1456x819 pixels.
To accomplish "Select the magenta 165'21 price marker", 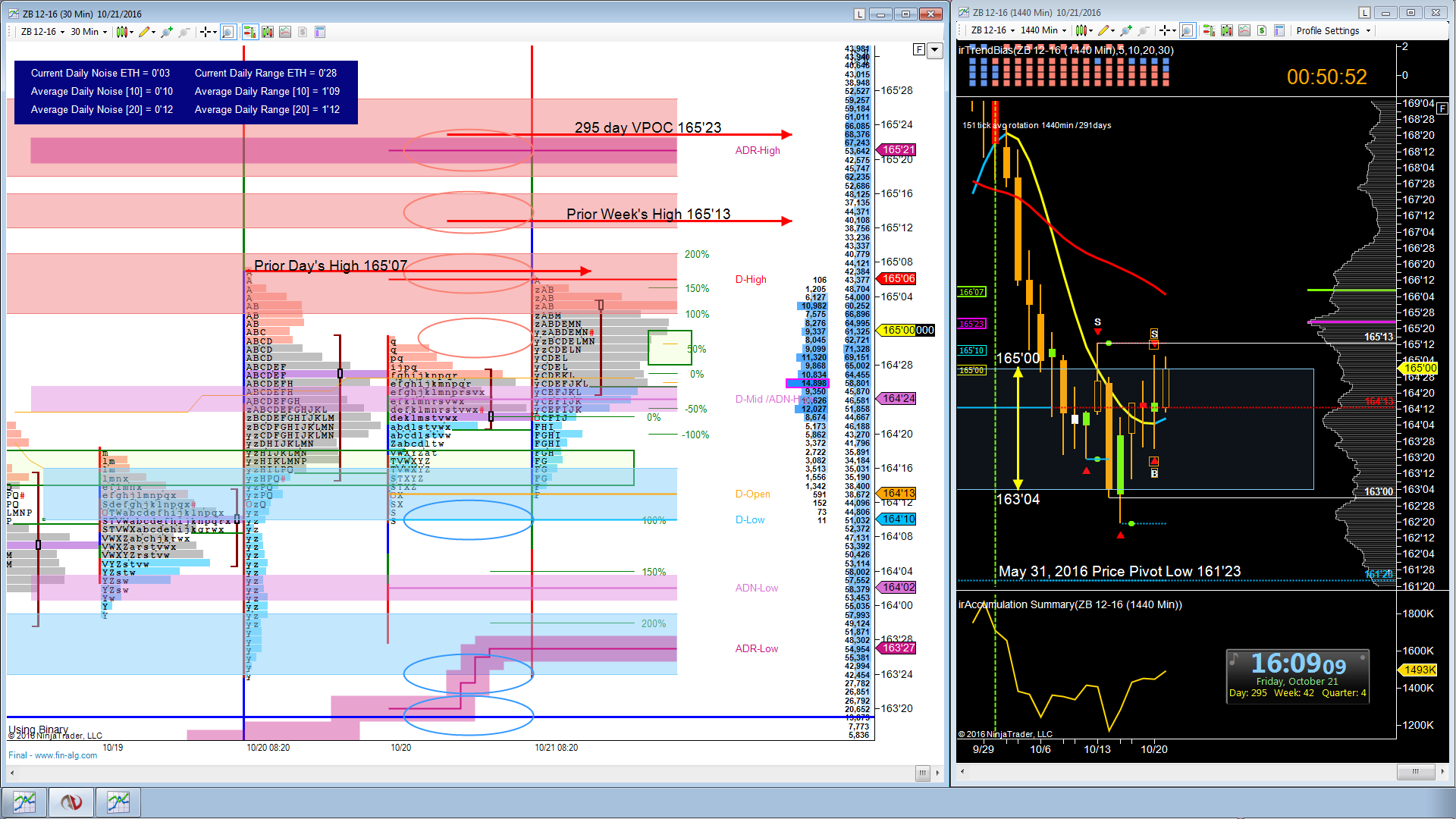I will [897, 150].
